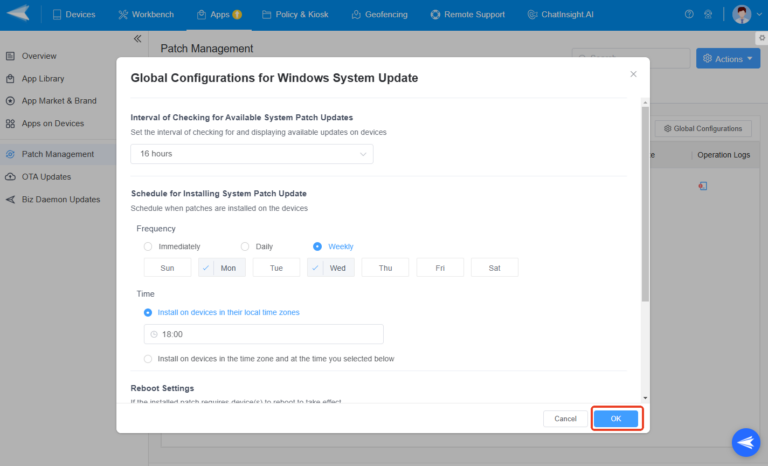
Task: Click the OK button
Action: click(x=616, y=418)
